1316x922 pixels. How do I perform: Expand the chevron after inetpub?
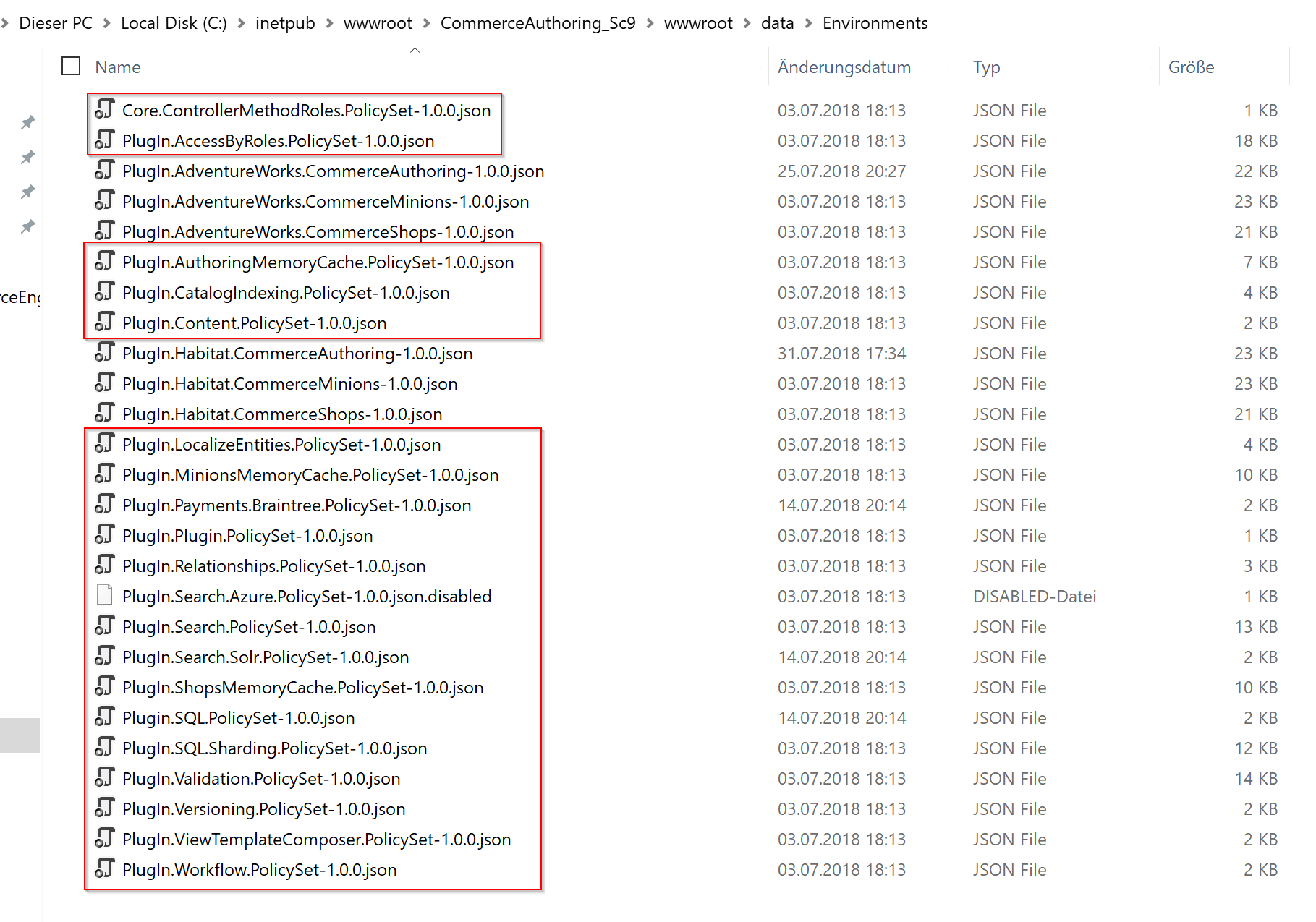[x=329, y=23]
